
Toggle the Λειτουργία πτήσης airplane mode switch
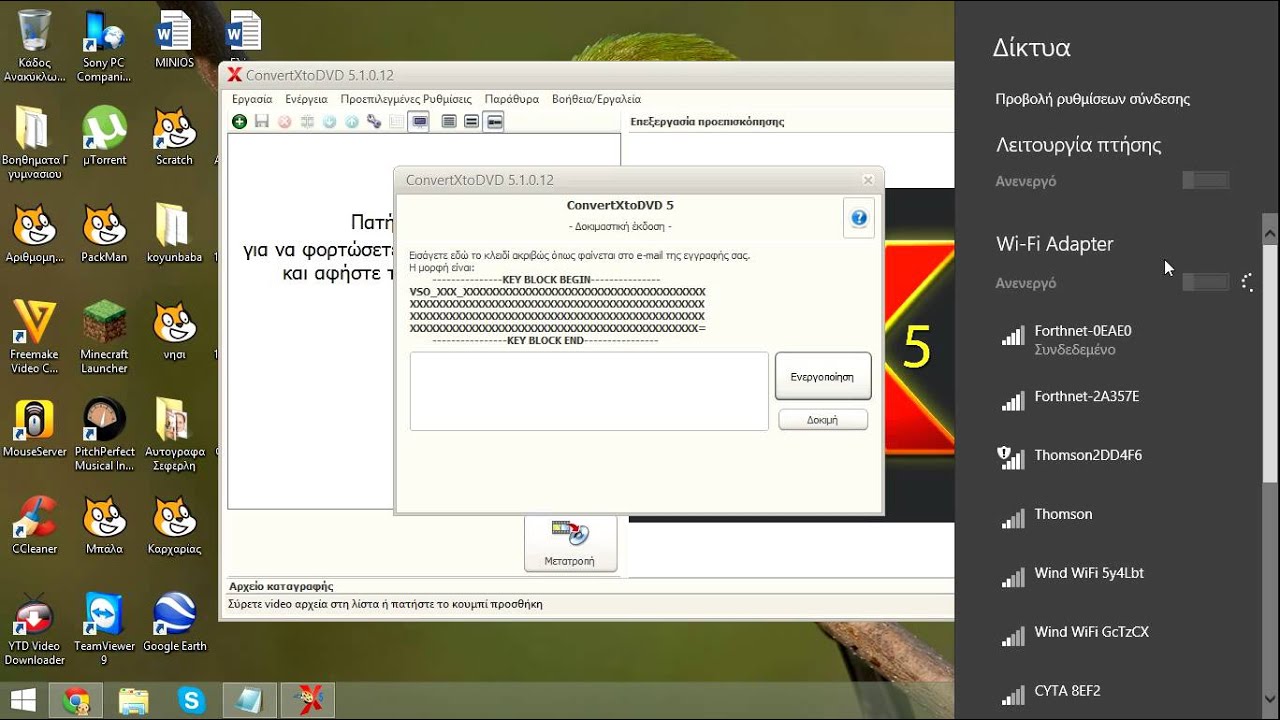pos(1205,181)
